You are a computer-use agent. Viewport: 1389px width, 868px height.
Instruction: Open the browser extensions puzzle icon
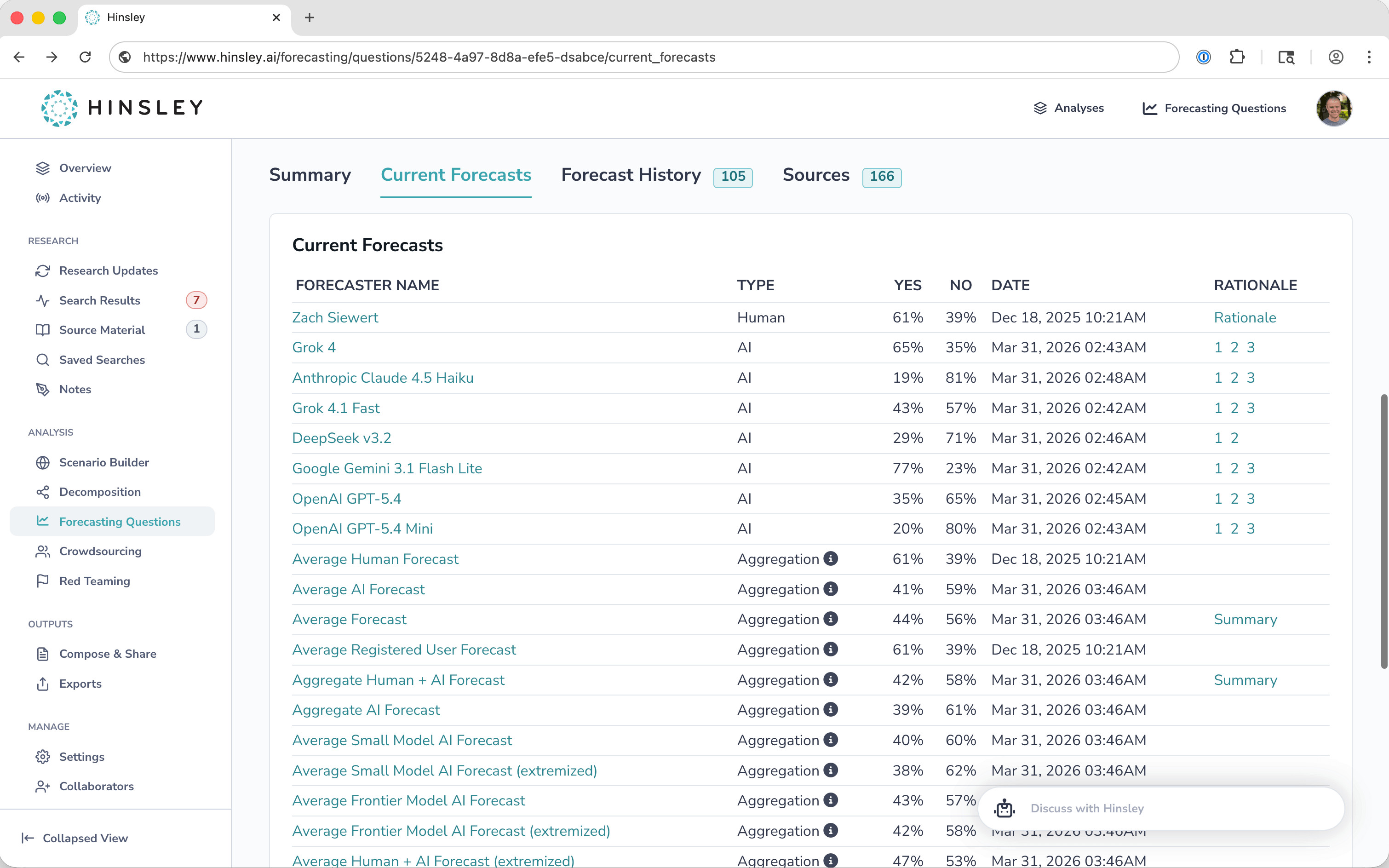coord(1237,57)
